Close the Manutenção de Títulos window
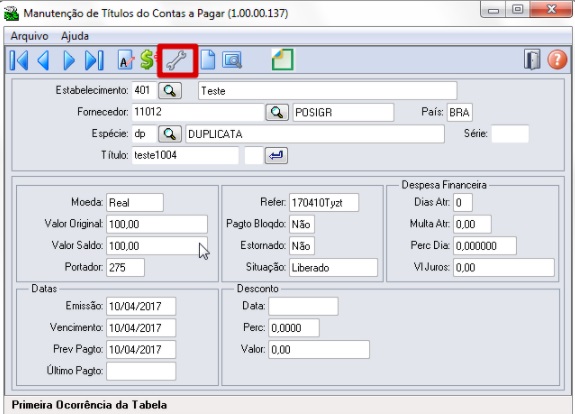The width and height of the screenshot is (575, 414). [x=551, y=9]
